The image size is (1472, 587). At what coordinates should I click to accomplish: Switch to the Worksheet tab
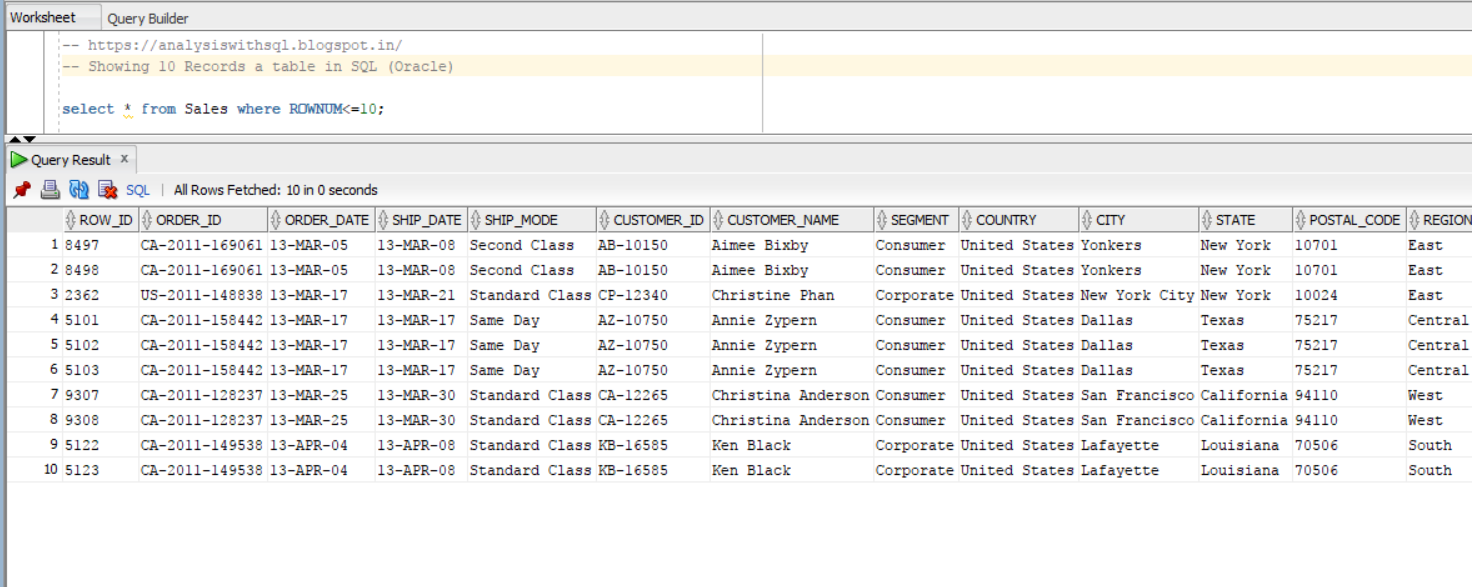[x=42, y=16]
